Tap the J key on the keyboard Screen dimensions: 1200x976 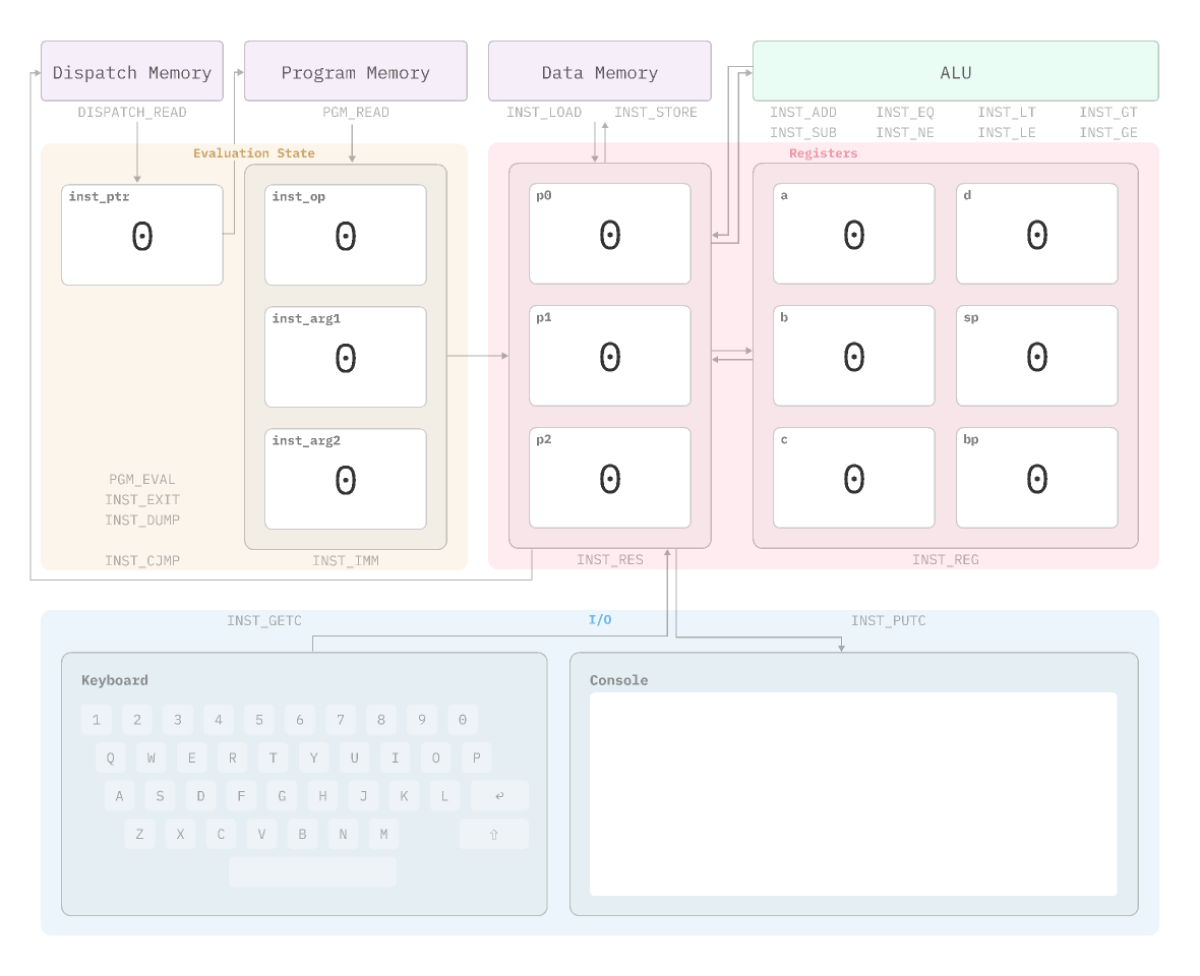(x=364, y=796)
